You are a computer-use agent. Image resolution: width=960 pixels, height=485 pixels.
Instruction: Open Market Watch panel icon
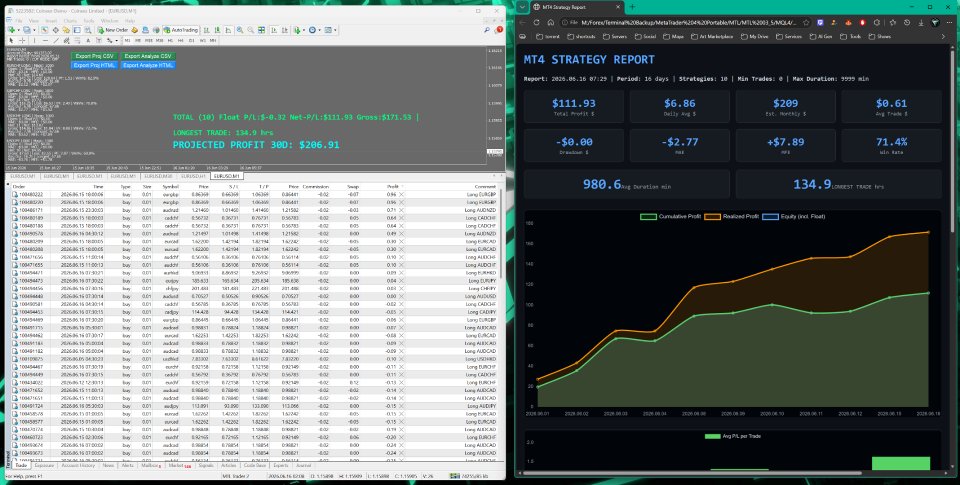pyautogui.click(x=44, y=30)
